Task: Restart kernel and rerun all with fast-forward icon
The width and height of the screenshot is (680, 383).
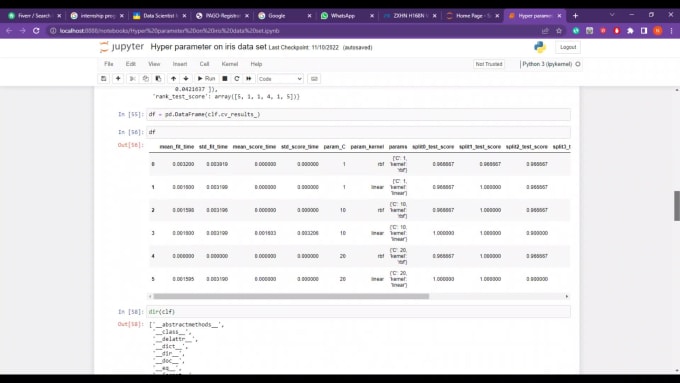Action: pyautogui.click(x=249, y=79)
